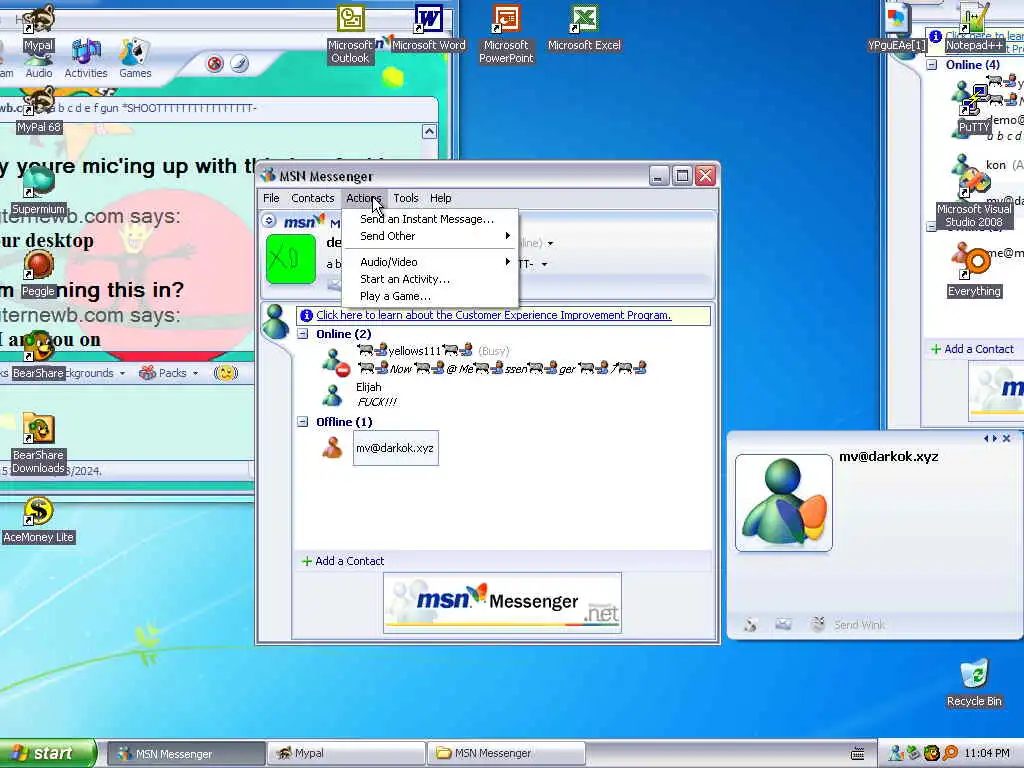Click Add a Contact in right-side window
Viewport: 1024px width, 768px height.
tap(972, 349)
